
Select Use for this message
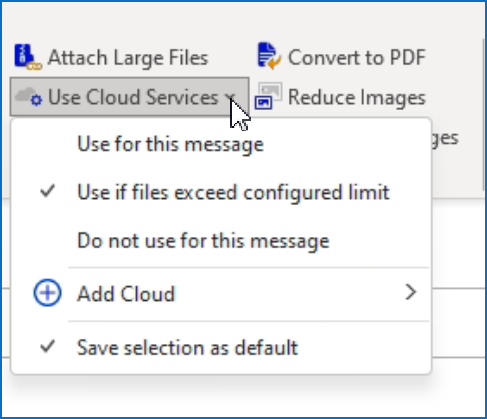pyautogui.click(x=221, y=144)
